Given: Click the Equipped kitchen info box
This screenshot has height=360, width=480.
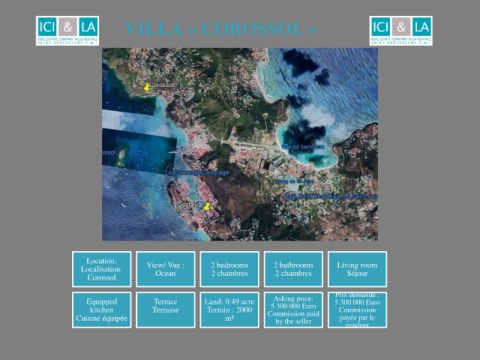Looking at the screenshot, I should [101, 310].
